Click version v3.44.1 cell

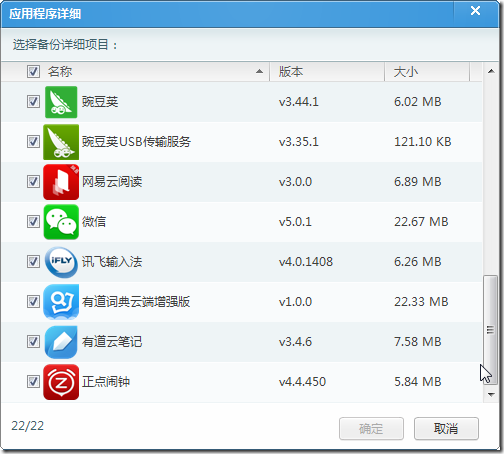(x=299, y=102)
